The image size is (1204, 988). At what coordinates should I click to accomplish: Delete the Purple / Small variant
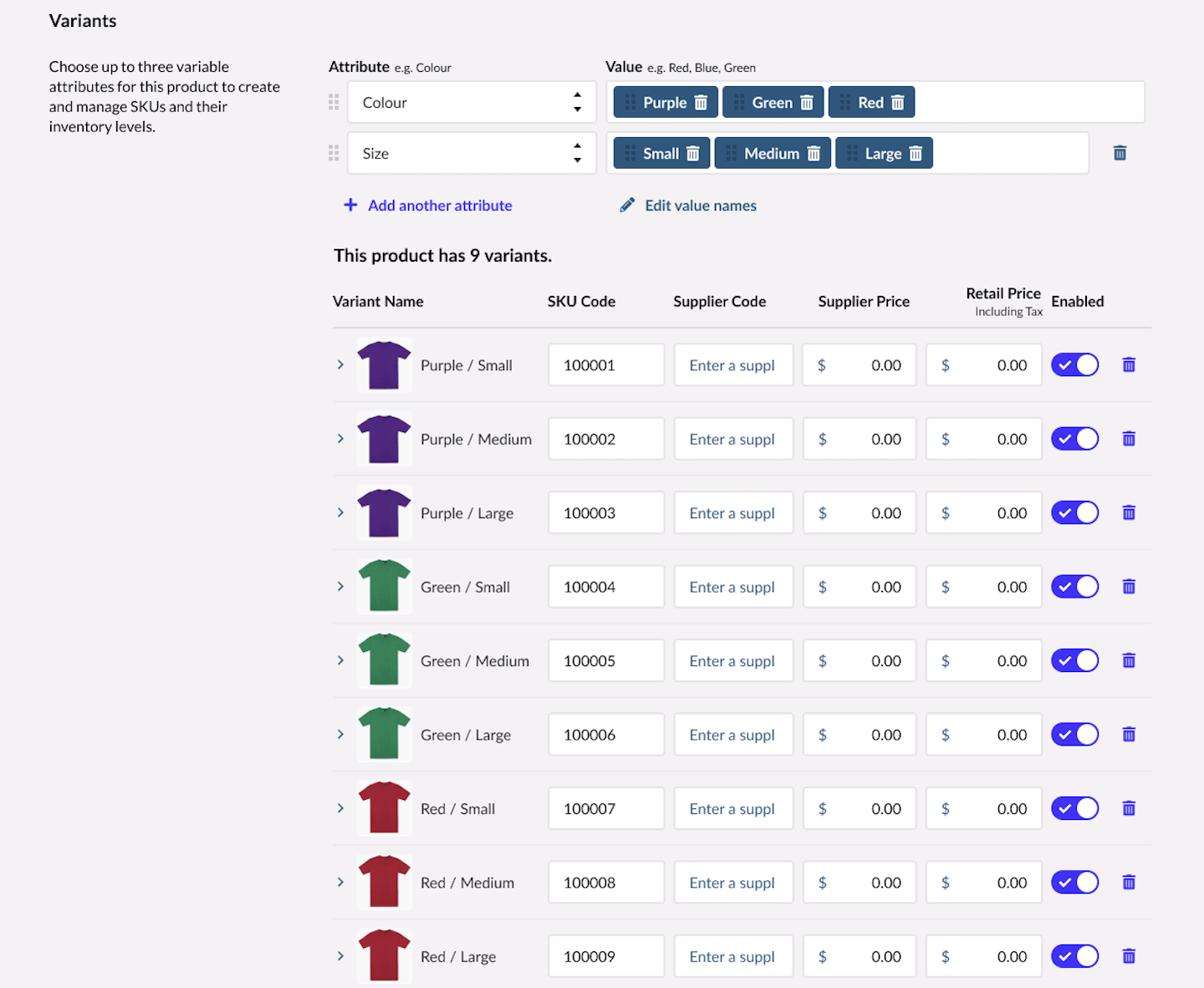click(1128, 365)
